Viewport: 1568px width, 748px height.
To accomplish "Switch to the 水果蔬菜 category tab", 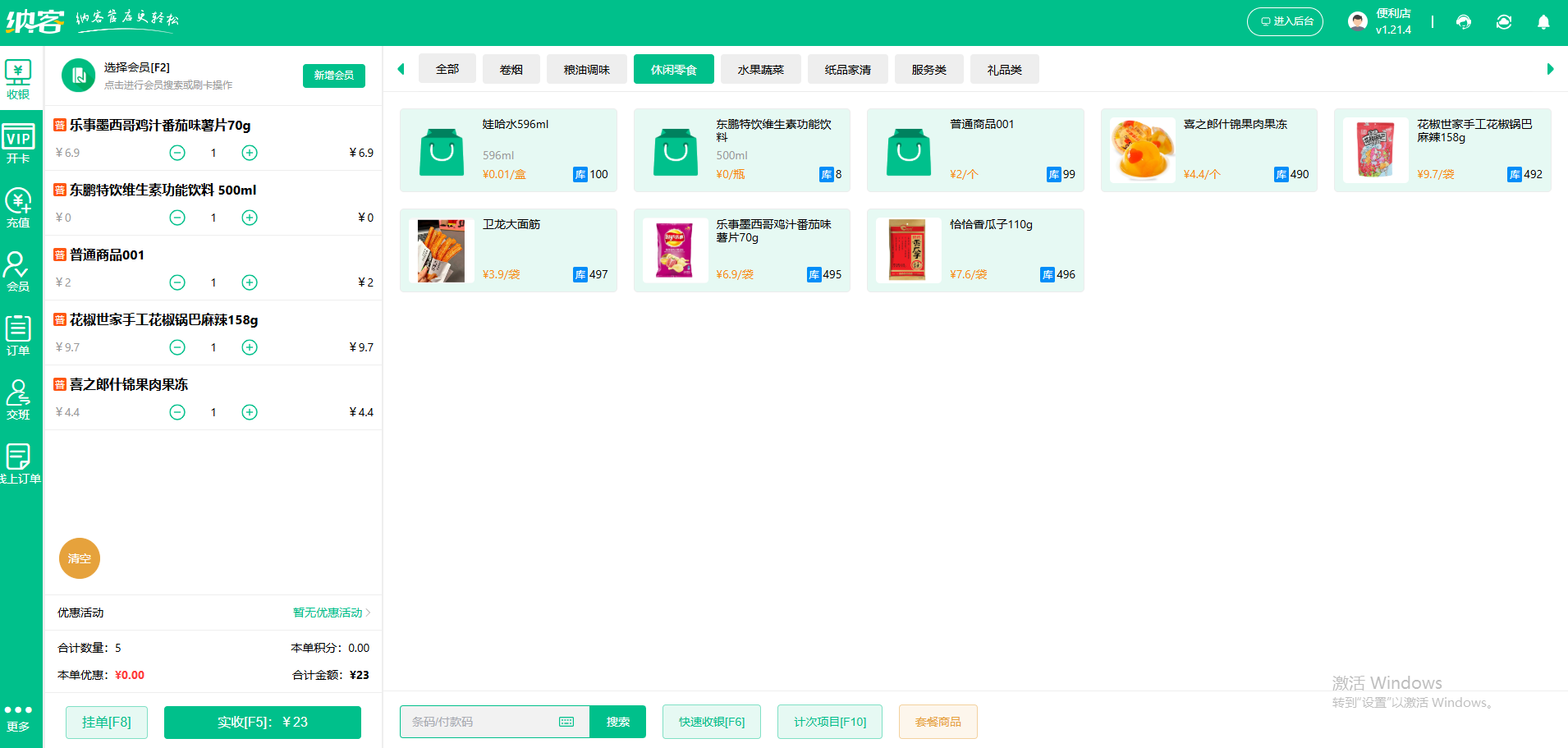I will pyautogui.click(x=760, y=69).
